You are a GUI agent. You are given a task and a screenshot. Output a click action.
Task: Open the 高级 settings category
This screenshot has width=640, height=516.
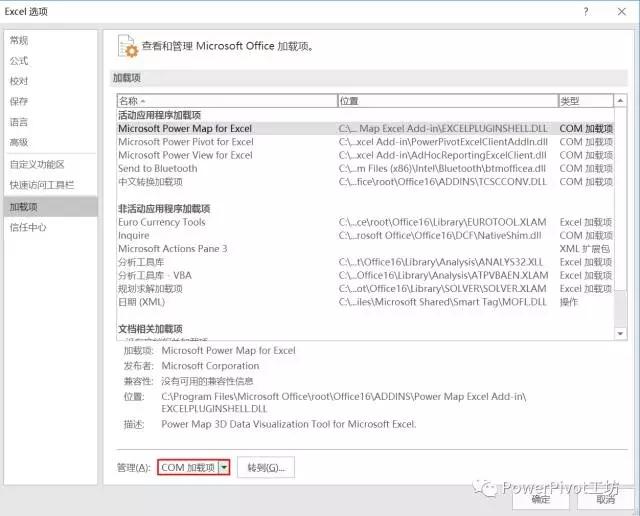coord(19,142)
